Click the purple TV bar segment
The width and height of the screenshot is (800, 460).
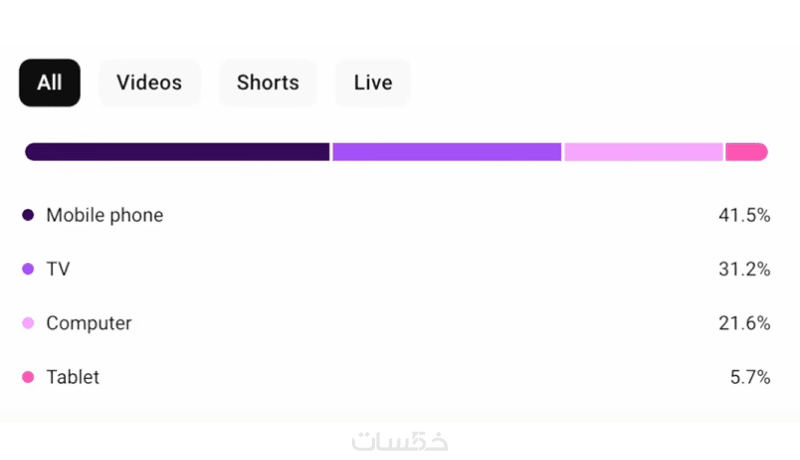pyautogui.click(x=446, y=152)
